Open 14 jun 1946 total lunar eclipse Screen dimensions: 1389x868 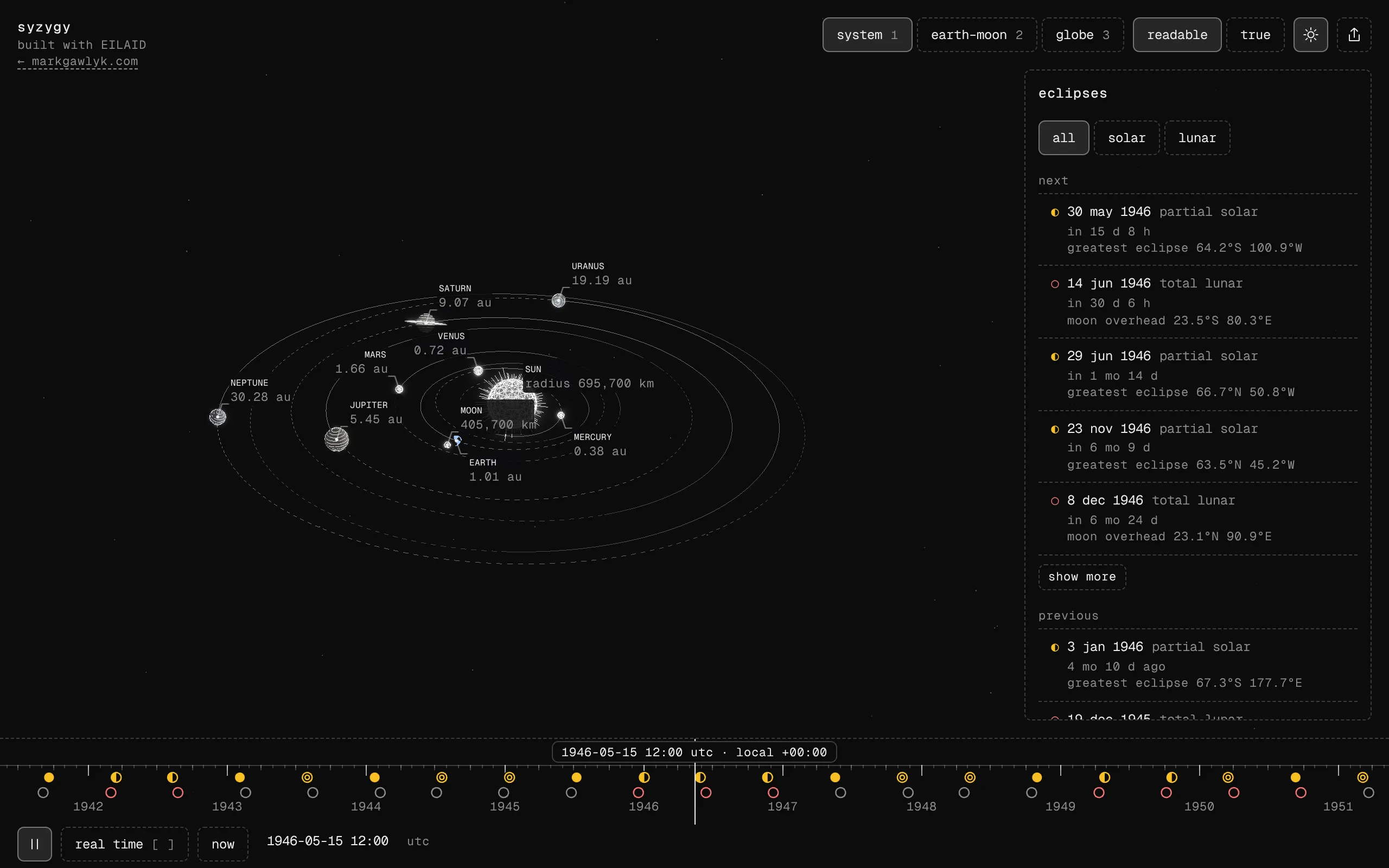pyautogui.click(x=1198, y=302)
